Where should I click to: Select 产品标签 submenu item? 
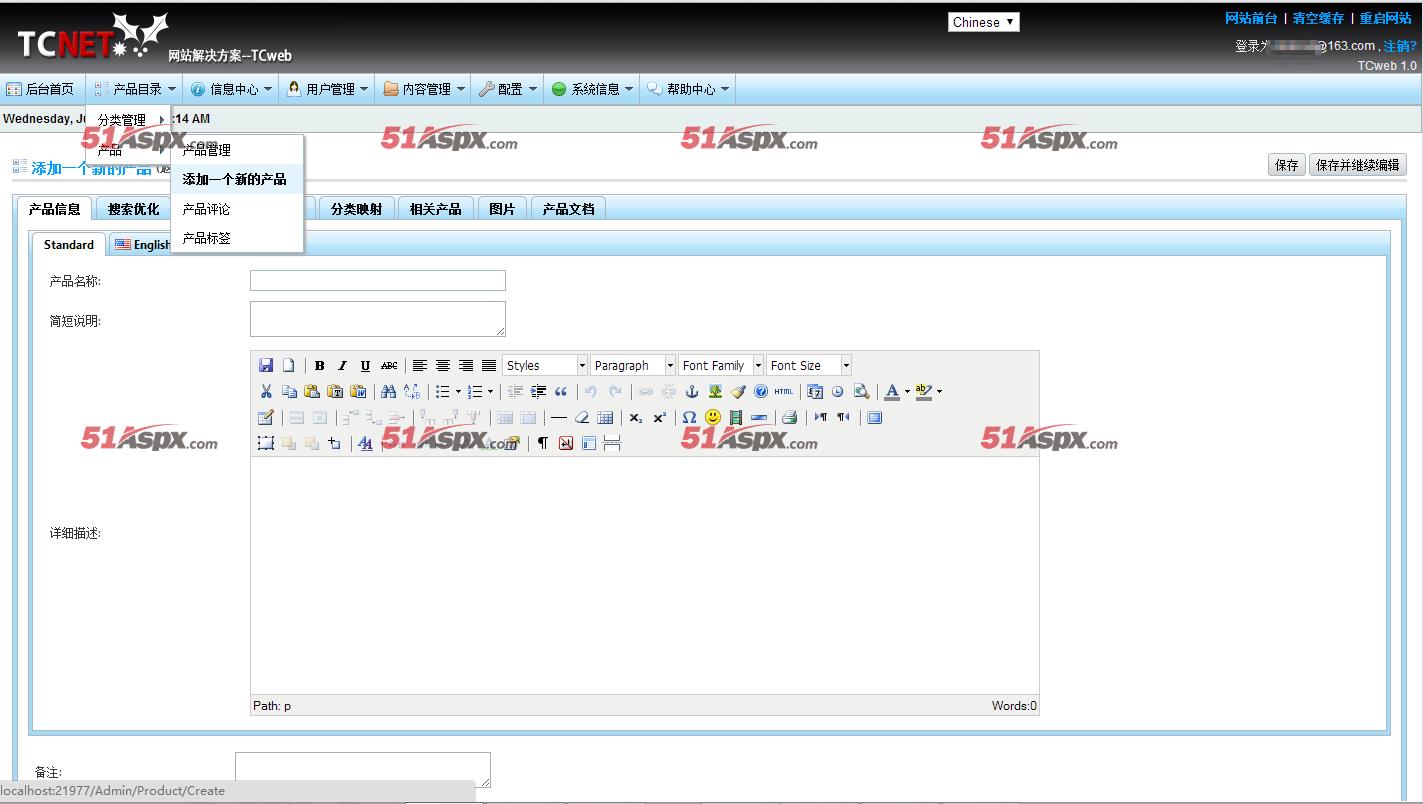pyautogui.click(x=237, y=238)
